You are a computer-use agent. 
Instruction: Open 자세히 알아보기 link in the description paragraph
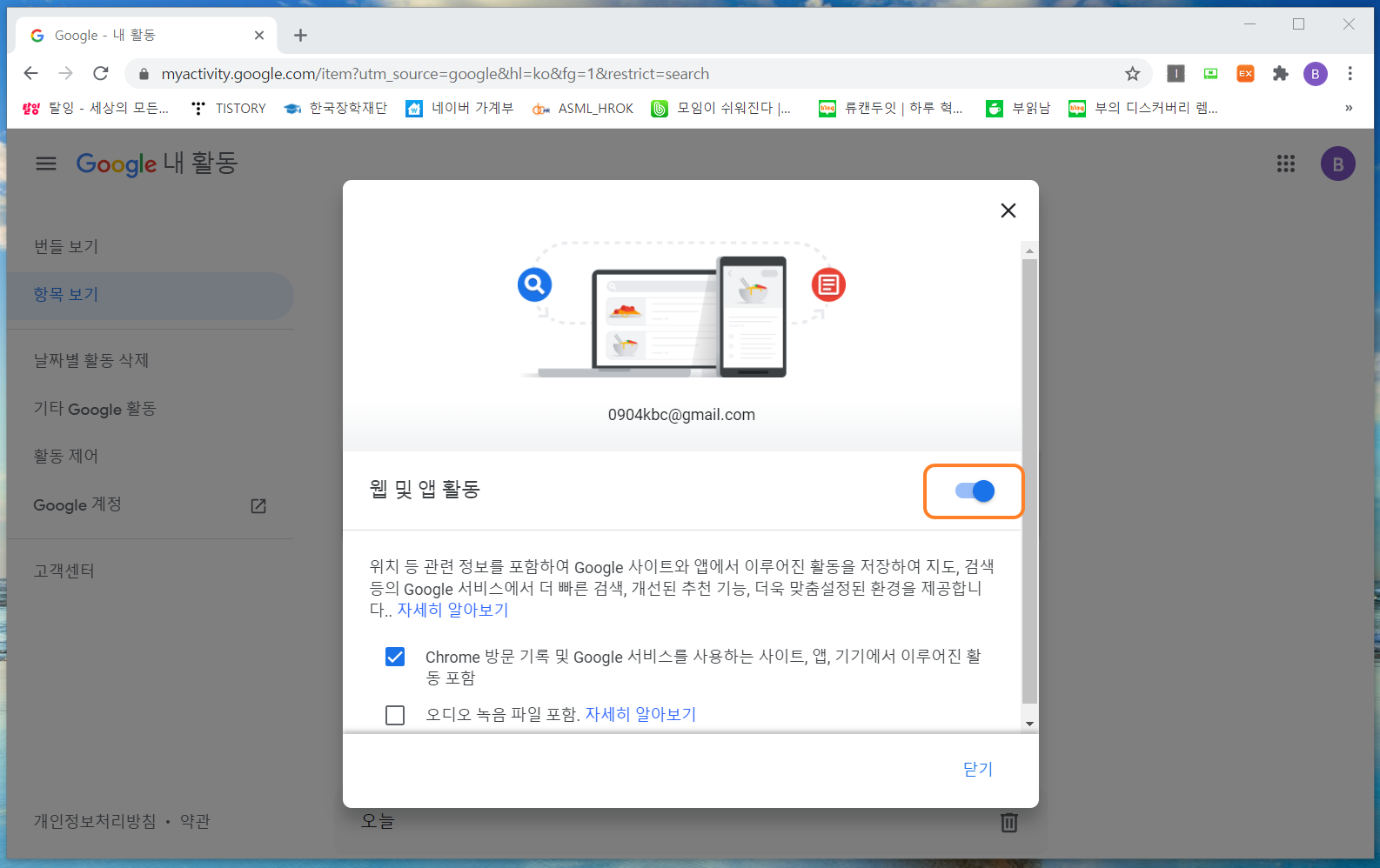pos(452,610)
